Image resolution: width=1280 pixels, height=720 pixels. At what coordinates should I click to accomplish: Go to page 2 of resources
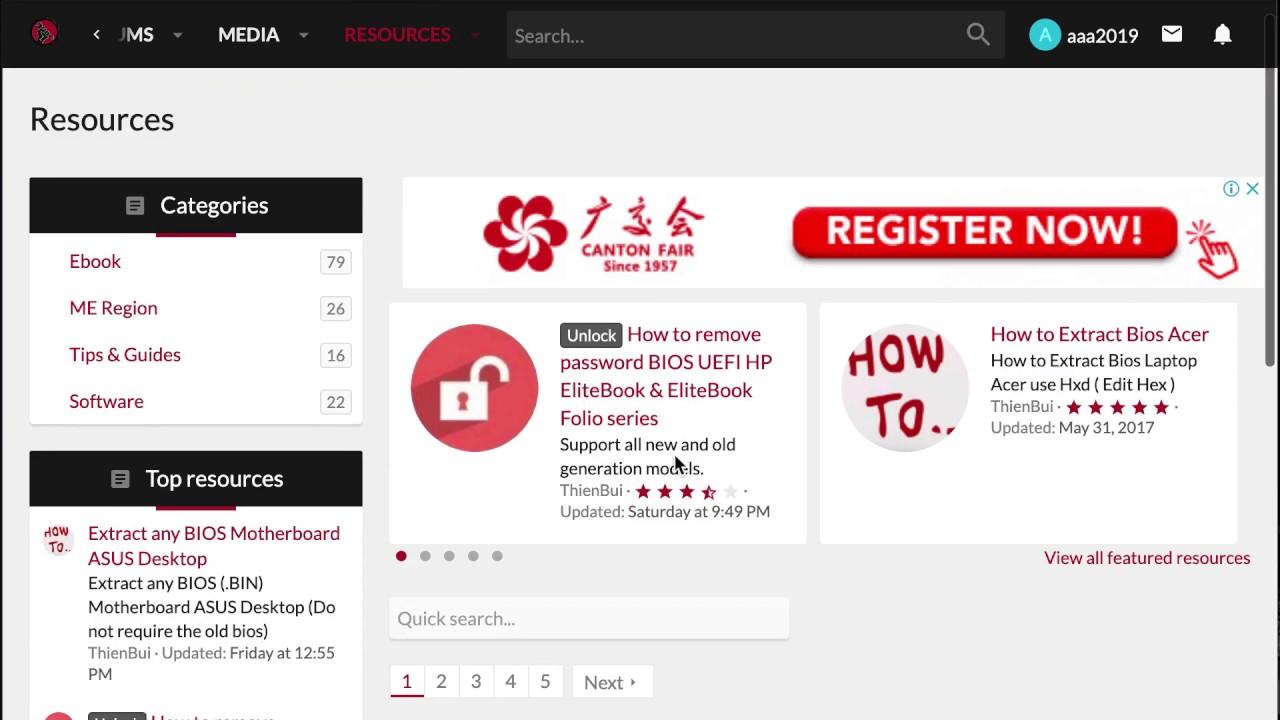click(441, 682)
